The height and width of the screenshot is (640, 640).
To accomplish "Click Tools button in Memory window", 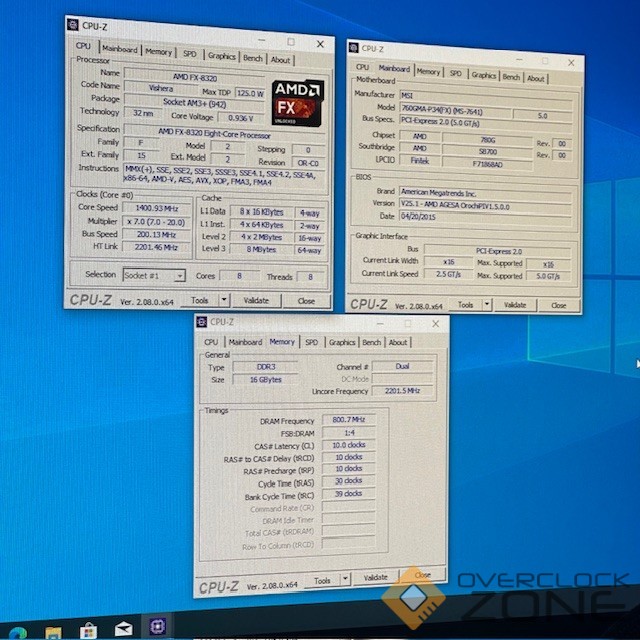I will point(322,580).
